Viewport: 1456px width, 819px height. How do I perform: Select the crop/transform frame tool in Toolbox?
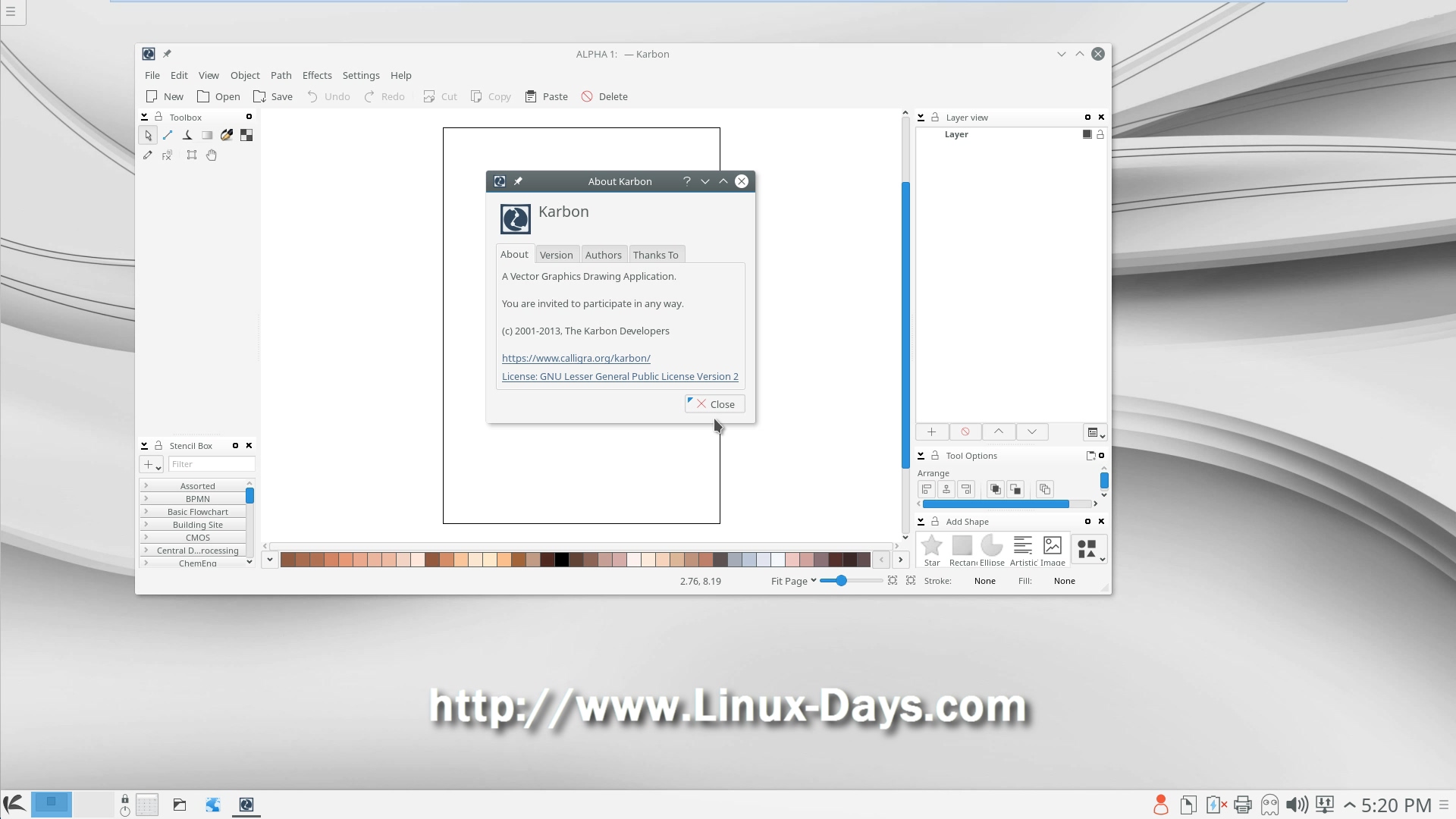(192, 155)
